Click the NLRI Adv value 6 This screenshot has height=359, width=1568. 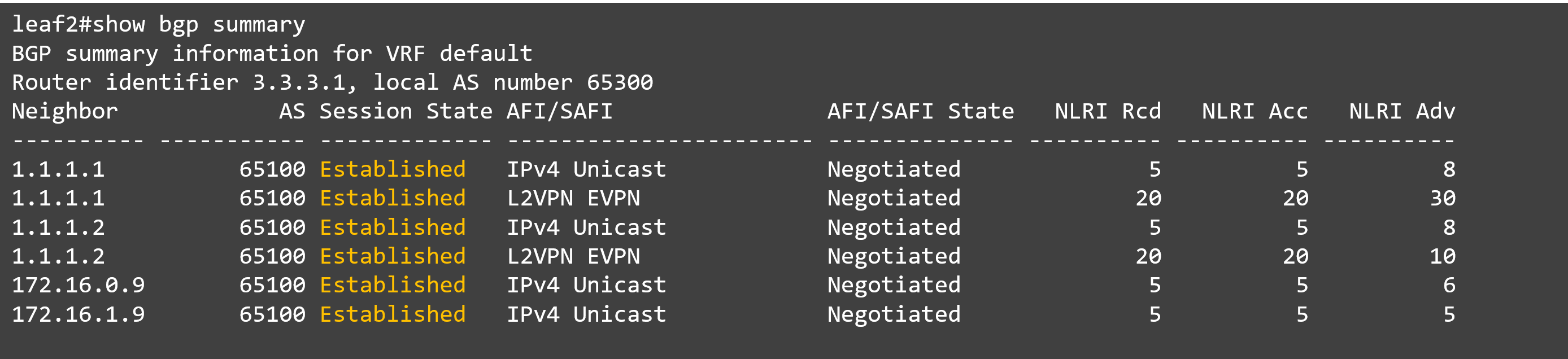(x=1449, y=286)
